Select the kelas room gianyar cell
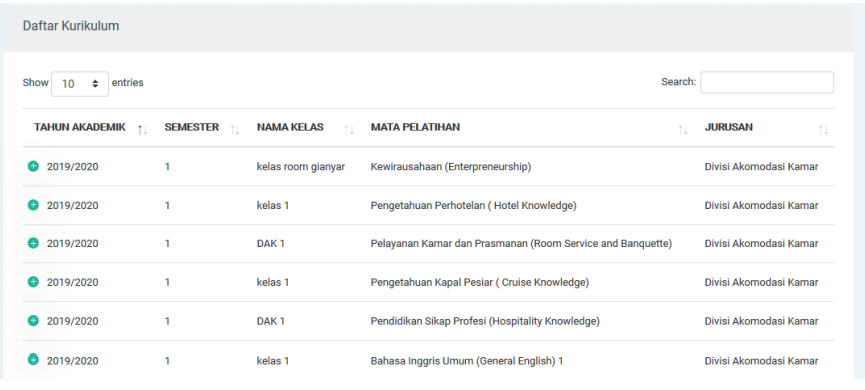 [301, 167]
